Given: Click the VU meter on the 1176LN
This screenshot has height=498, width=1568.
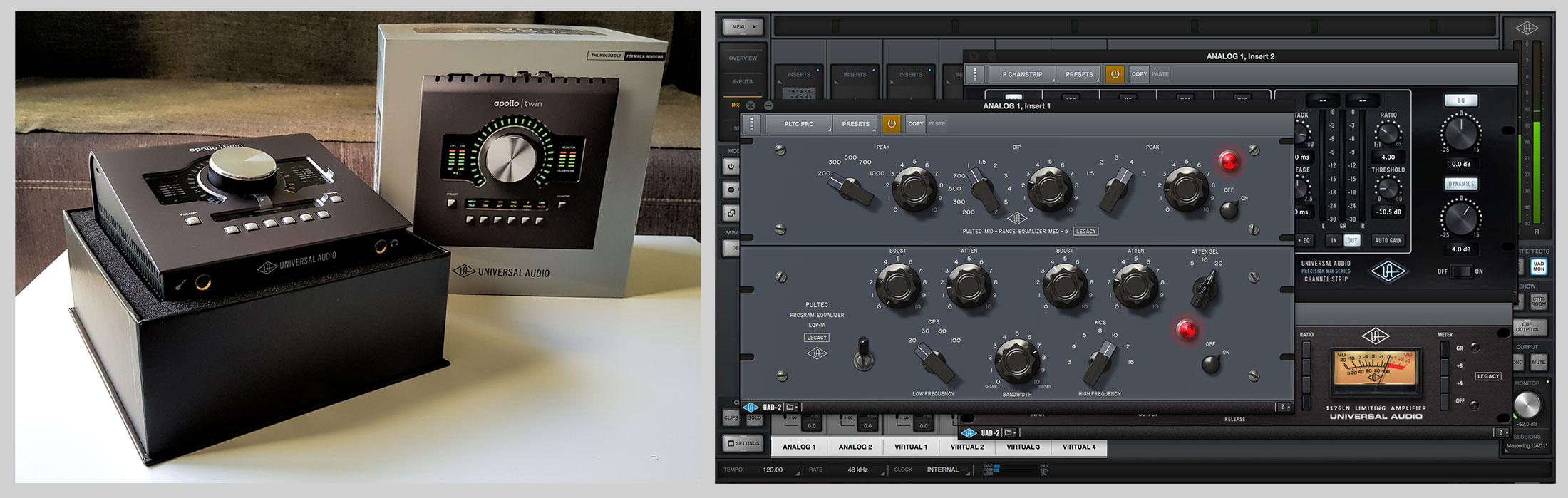Looking at the screenshot, I should pyautogui.click(x=1376, y=370).
